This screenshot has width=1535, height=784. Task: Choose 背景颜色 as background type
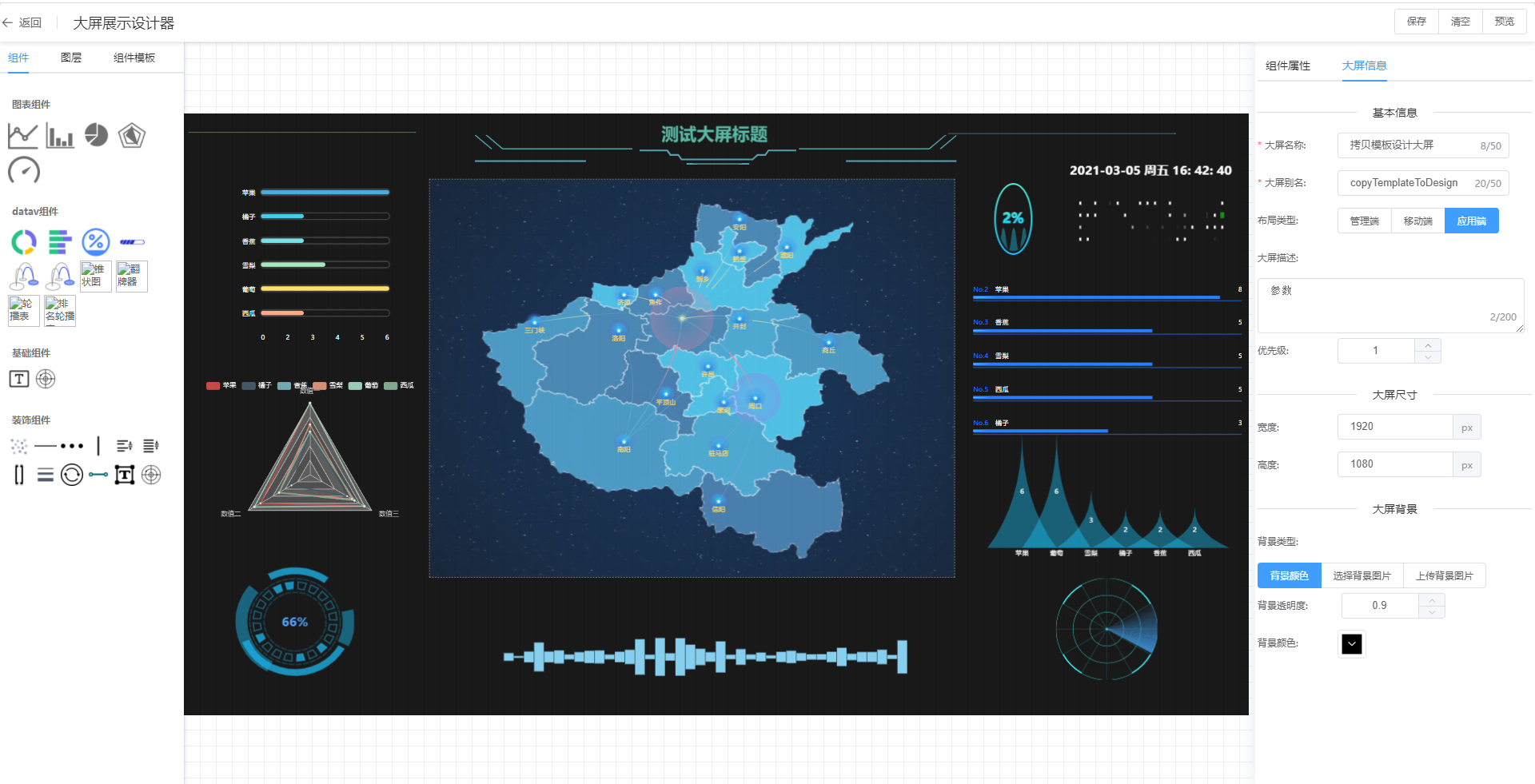pos(1290,575)
